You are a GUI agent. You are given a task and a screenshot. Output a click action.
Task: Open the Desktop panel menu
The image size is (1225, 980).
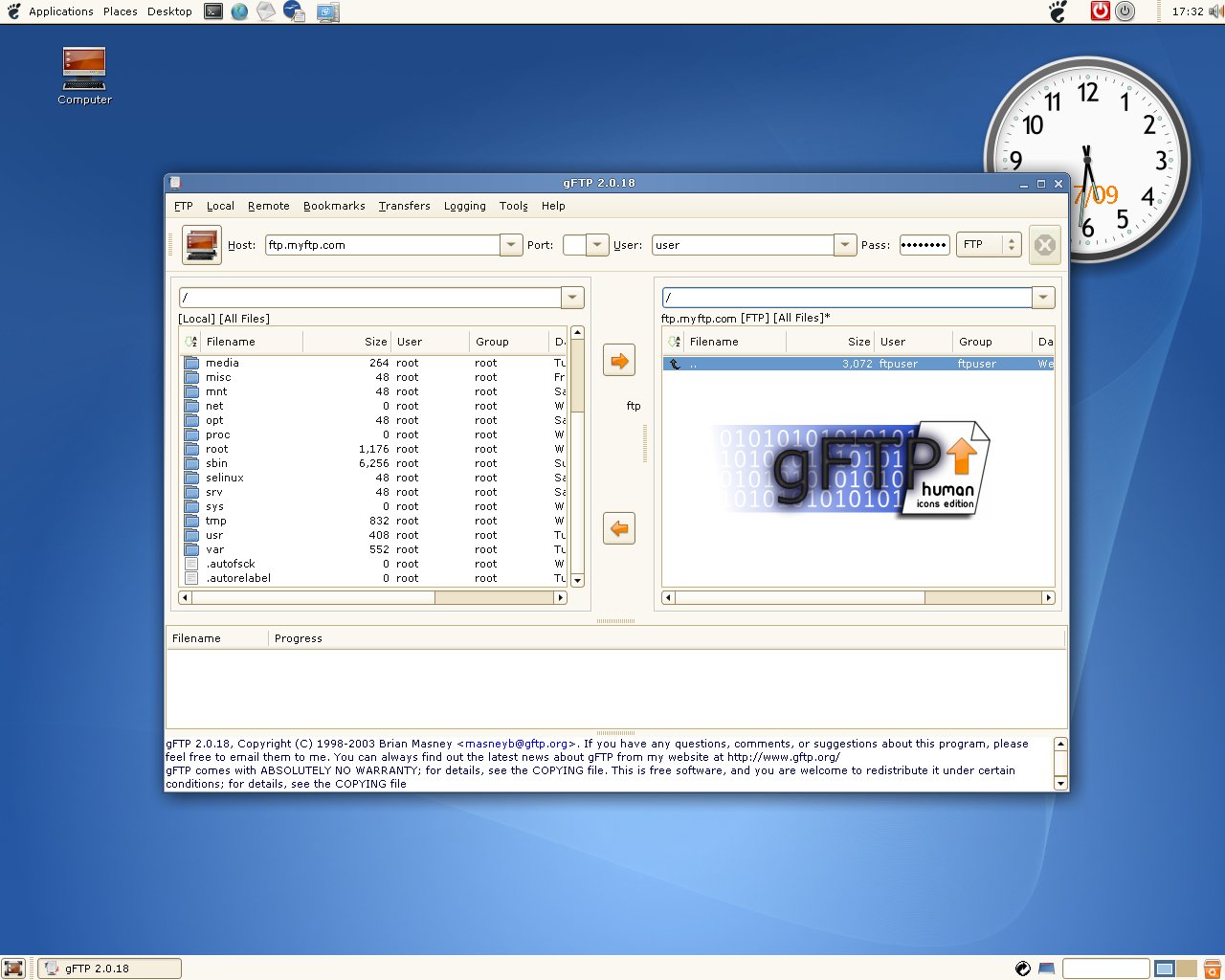(169, 11)
